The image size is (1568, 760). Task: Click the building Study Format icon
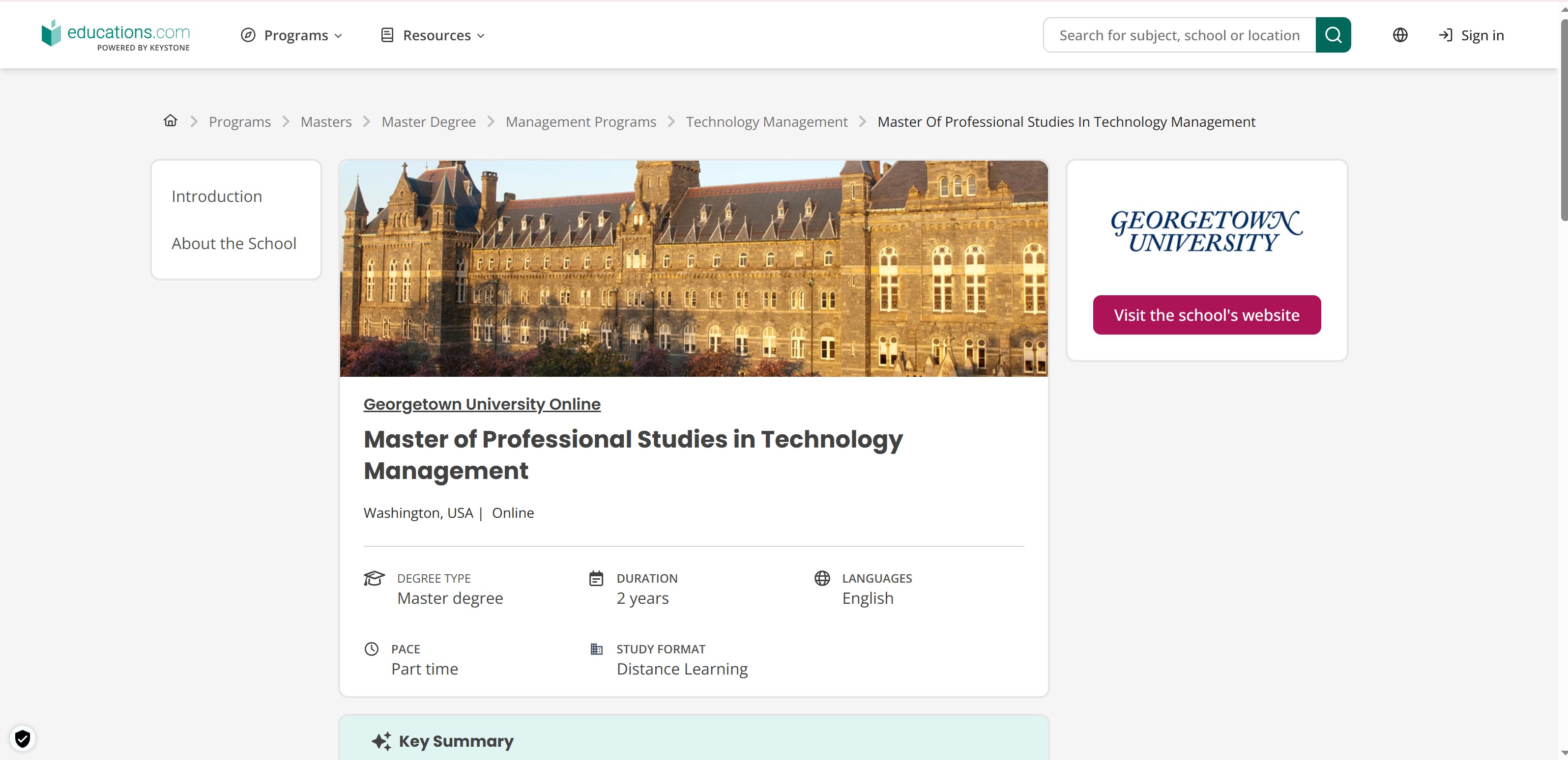pyautogui.click(x=597, y=648)
